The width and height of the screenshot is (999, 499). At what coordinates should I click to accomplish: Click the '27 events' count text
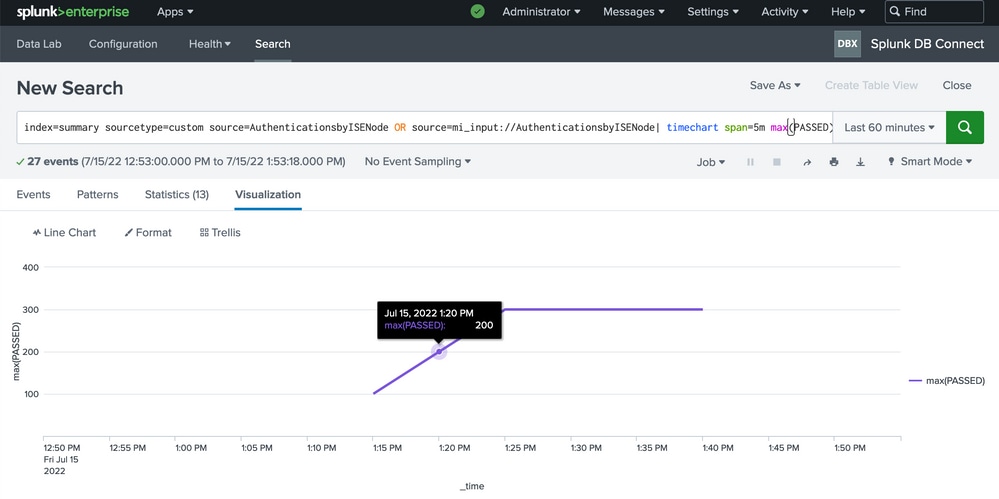[51, 162]
